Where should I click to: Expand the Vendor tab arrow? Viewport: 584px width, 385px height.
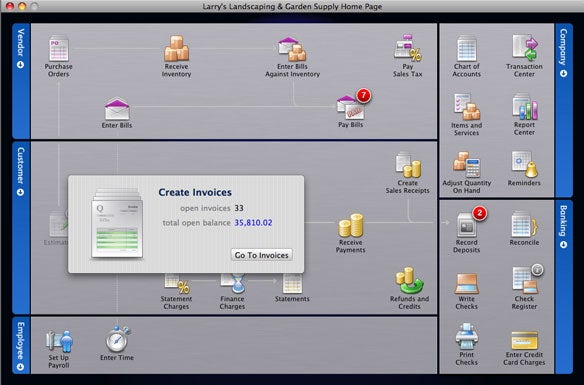(x=20, y=64)
